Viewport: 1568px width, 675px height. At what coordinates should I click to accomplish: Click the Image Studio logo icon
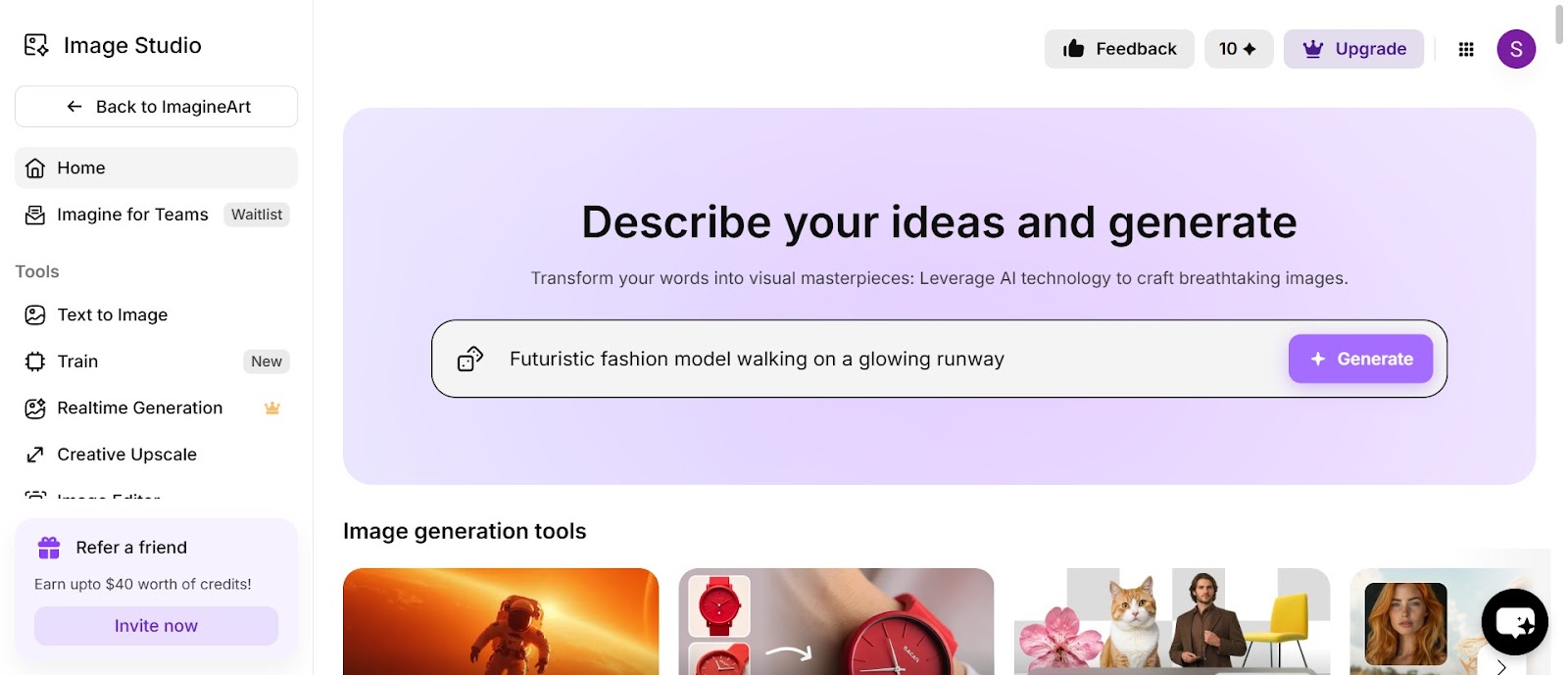click(x=36, y=45)
